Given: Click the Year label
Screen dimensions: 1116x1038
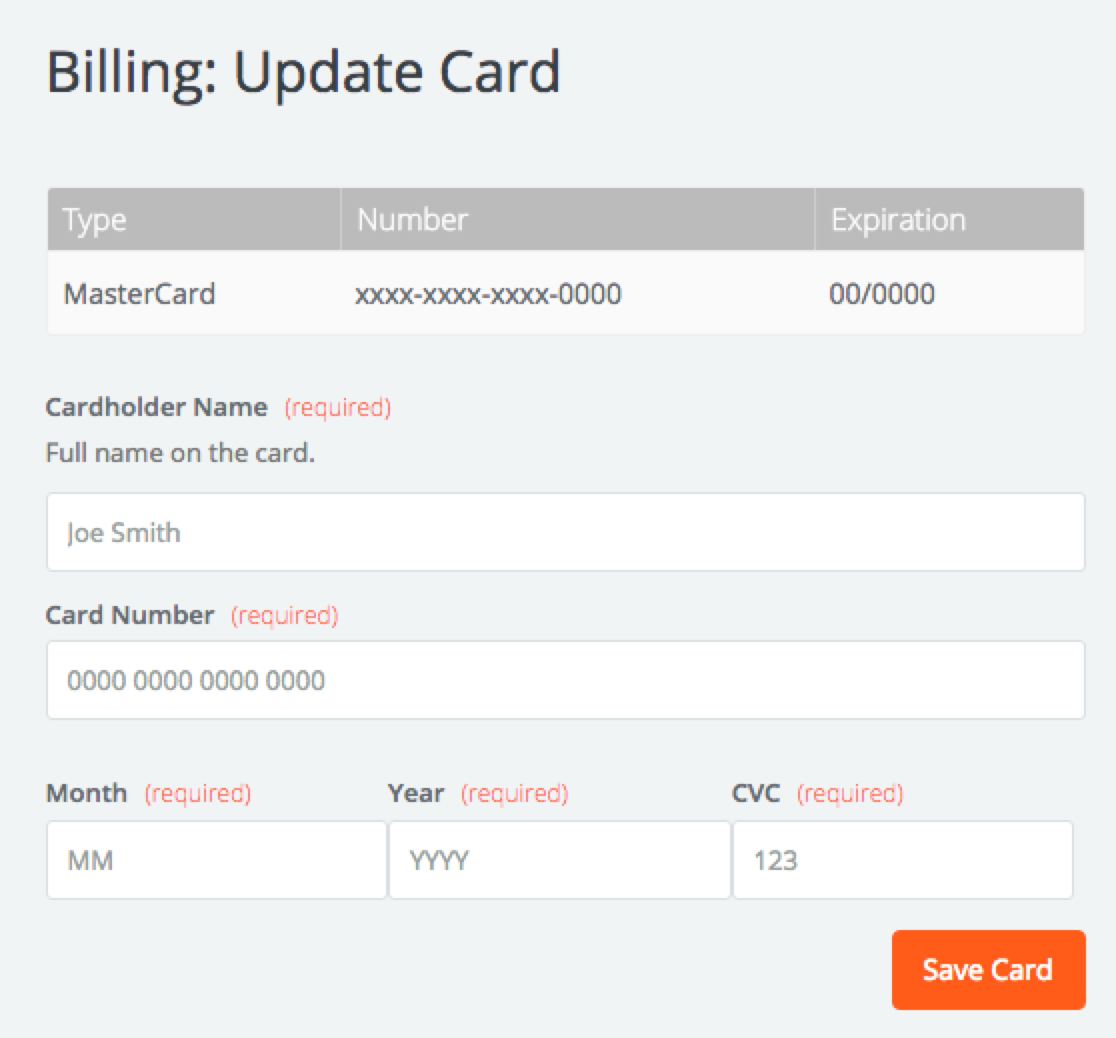Looking at the screenshot, I should (416, 792).
